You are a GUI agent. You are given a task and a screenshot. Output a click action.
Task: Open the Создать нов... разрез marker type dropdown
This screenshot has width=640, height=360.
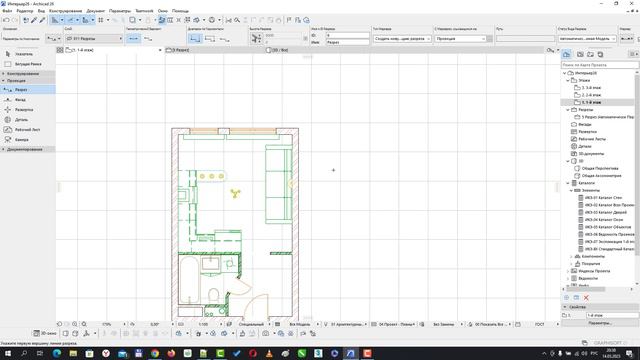(402, 38)
